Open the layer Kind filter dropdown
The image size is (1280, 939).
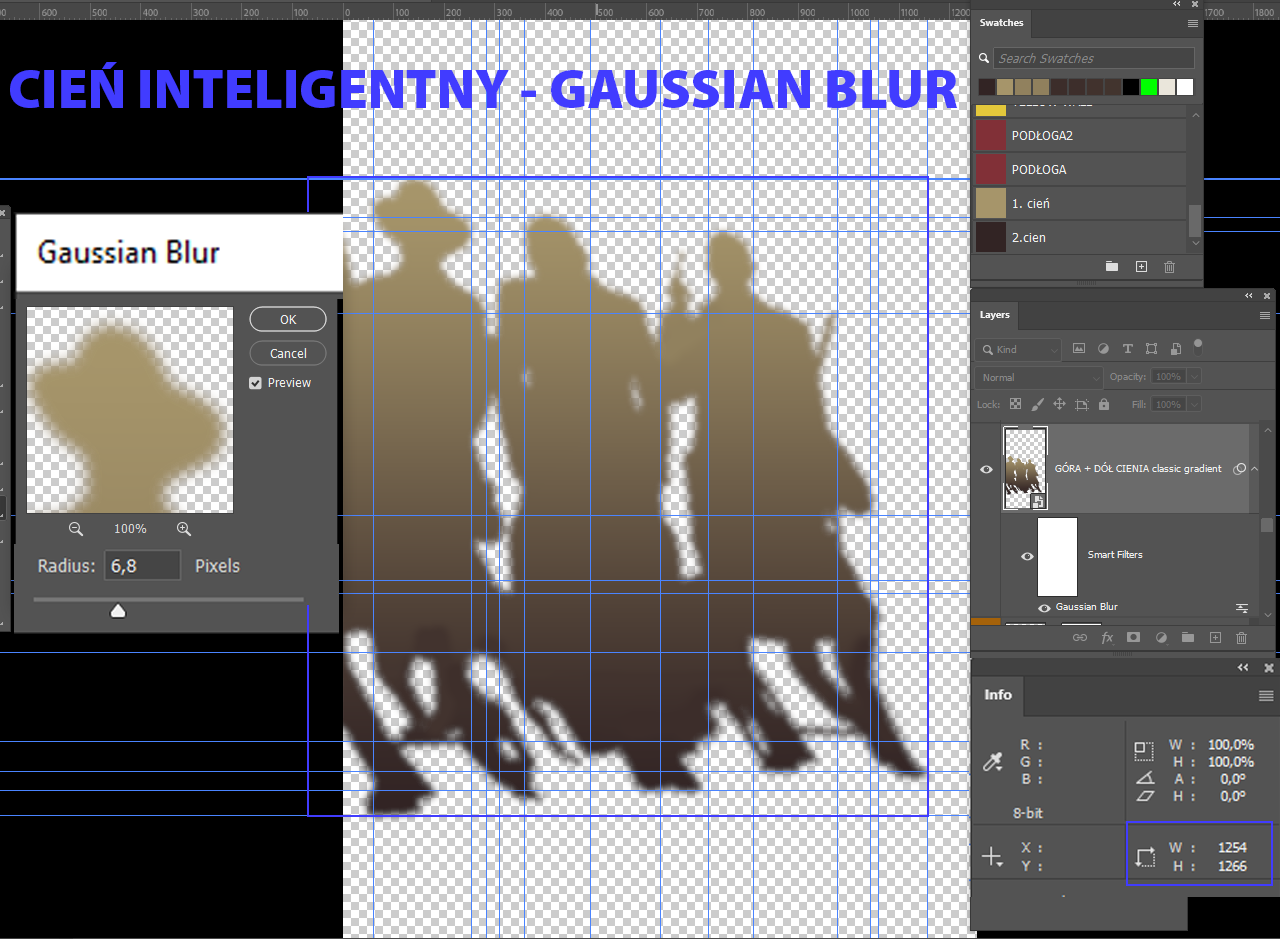[x=1018, y=349]
